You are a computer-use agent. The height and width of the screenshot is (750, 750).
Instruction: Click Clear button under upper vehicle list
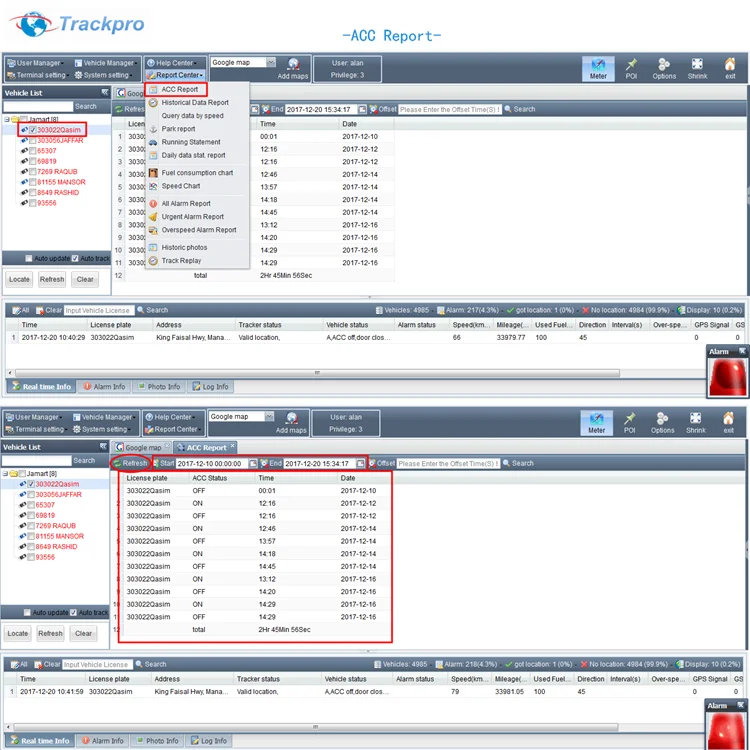85,279
